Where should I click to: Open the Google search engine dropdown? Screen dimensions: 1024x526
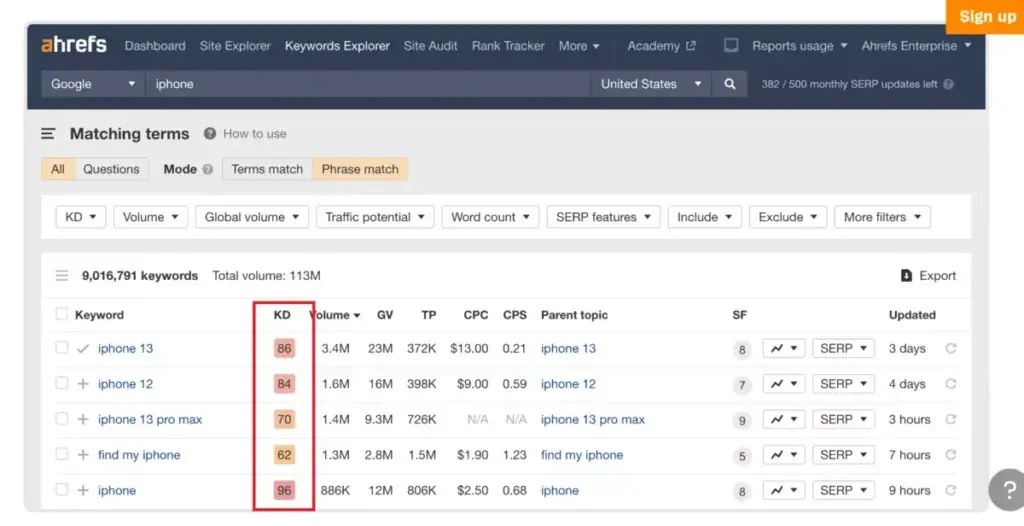tap(93, 84)
